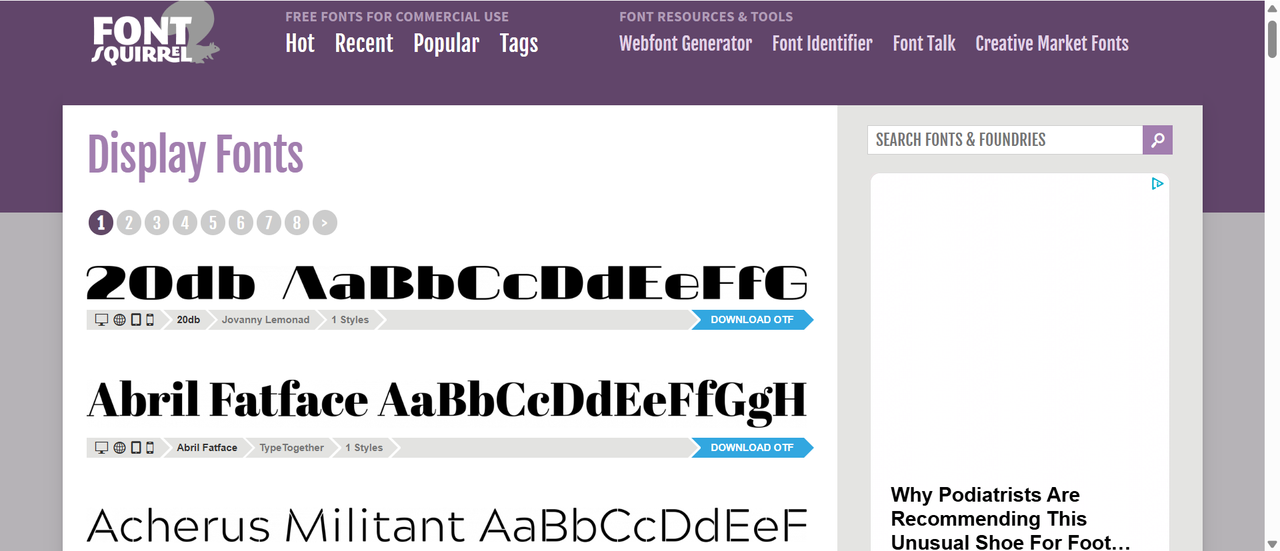Open the Acherus Militant sample preview
Image resolution: width=1280 pixels, height=551 pixels.
(447, 525)
